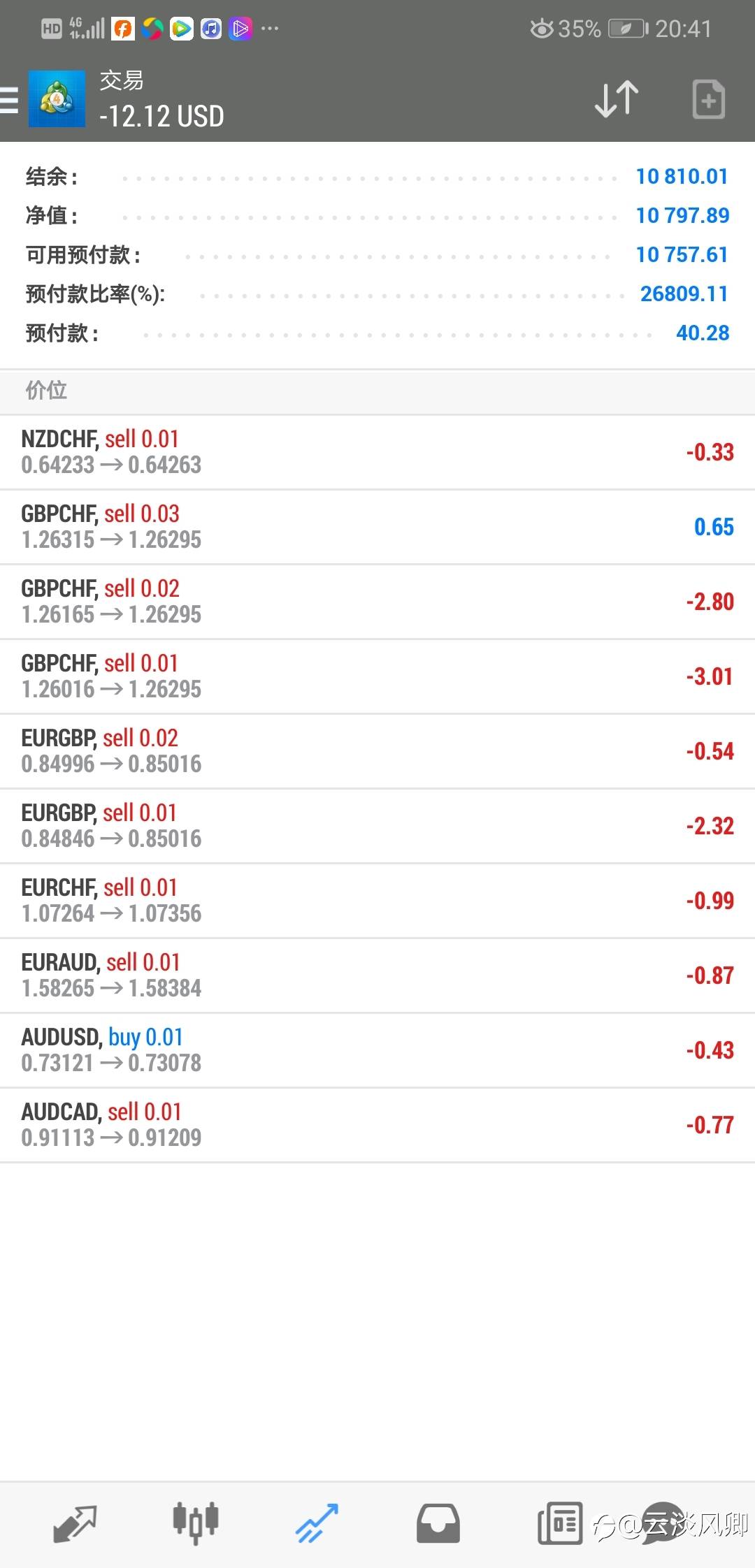Tap the EURCHF sell 0.01 position

(377, 901)
